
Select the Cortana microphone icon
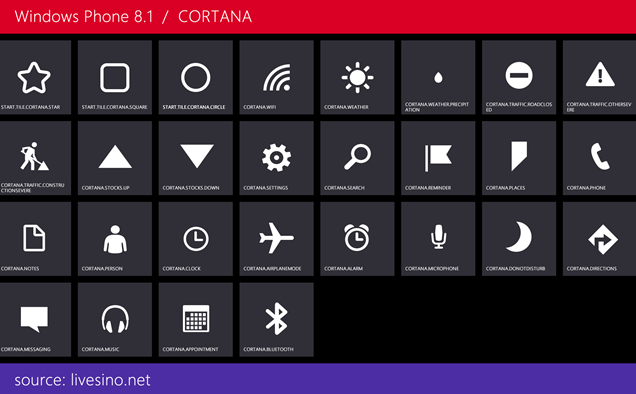[x=438, y=237]
